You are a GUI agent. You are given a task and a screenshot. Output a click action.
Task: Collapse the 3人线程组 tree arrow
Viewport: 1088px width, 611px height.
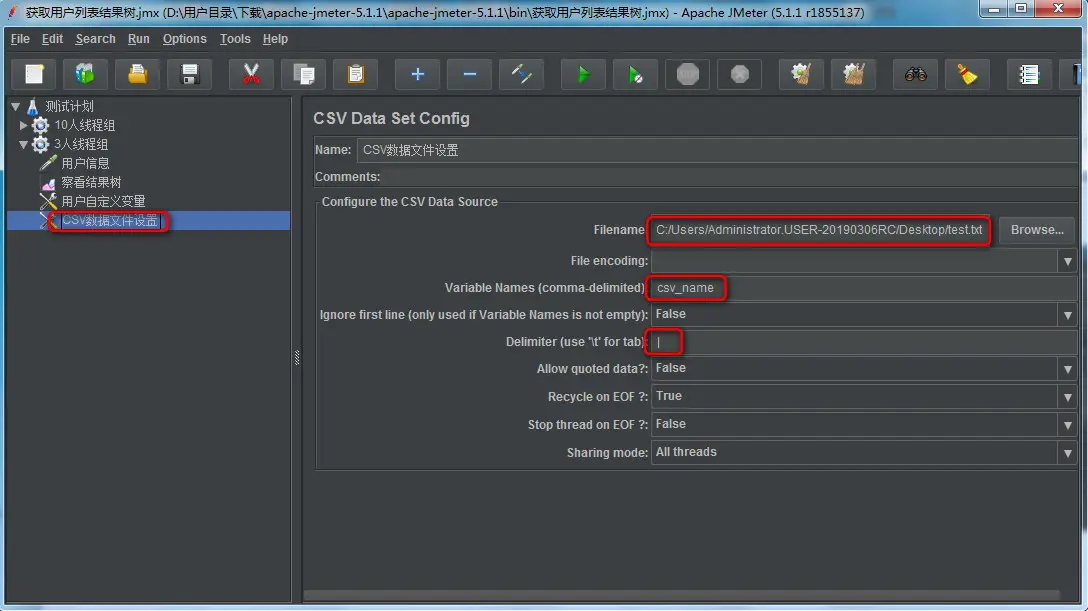click(24, 144)
